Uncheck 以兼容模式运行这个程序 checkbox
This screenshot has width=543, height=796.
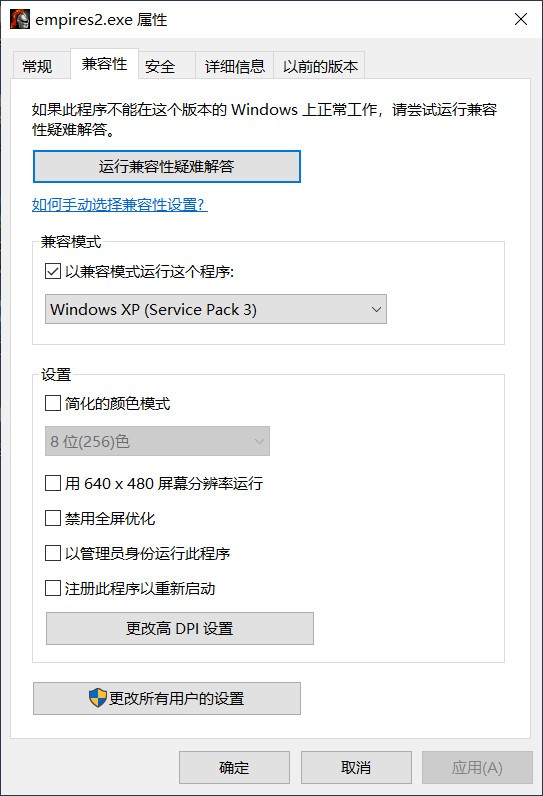[x=53, y=272]
